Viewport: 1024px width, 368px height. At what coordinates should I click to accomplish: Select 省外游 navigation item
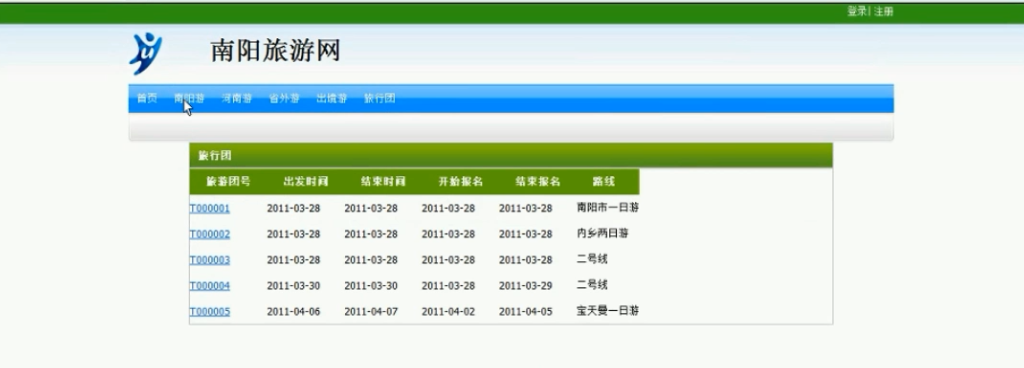tap(284, 99)
